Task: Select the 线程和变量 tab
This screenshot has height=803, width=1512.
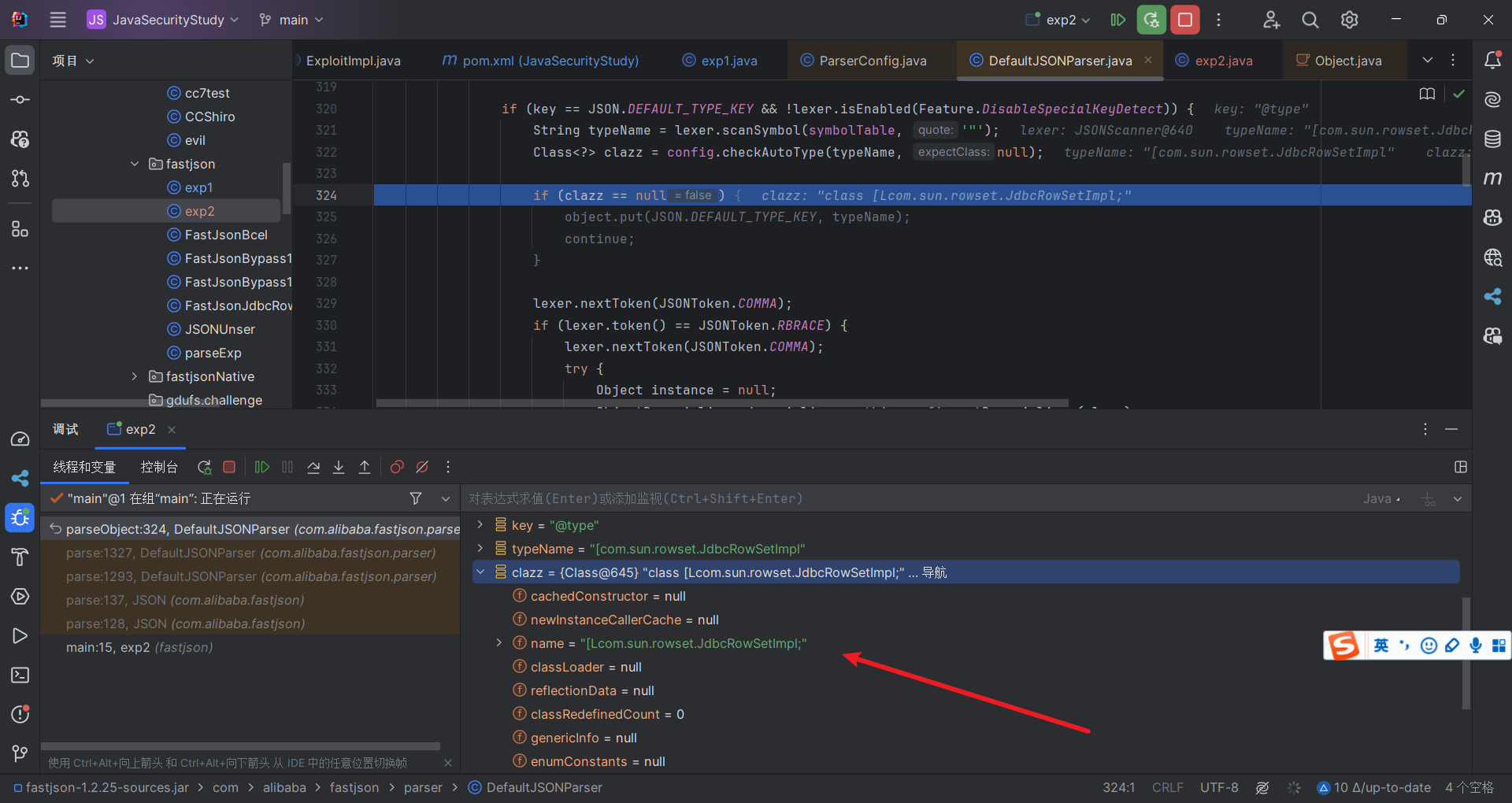Action: tap(84, 467)
